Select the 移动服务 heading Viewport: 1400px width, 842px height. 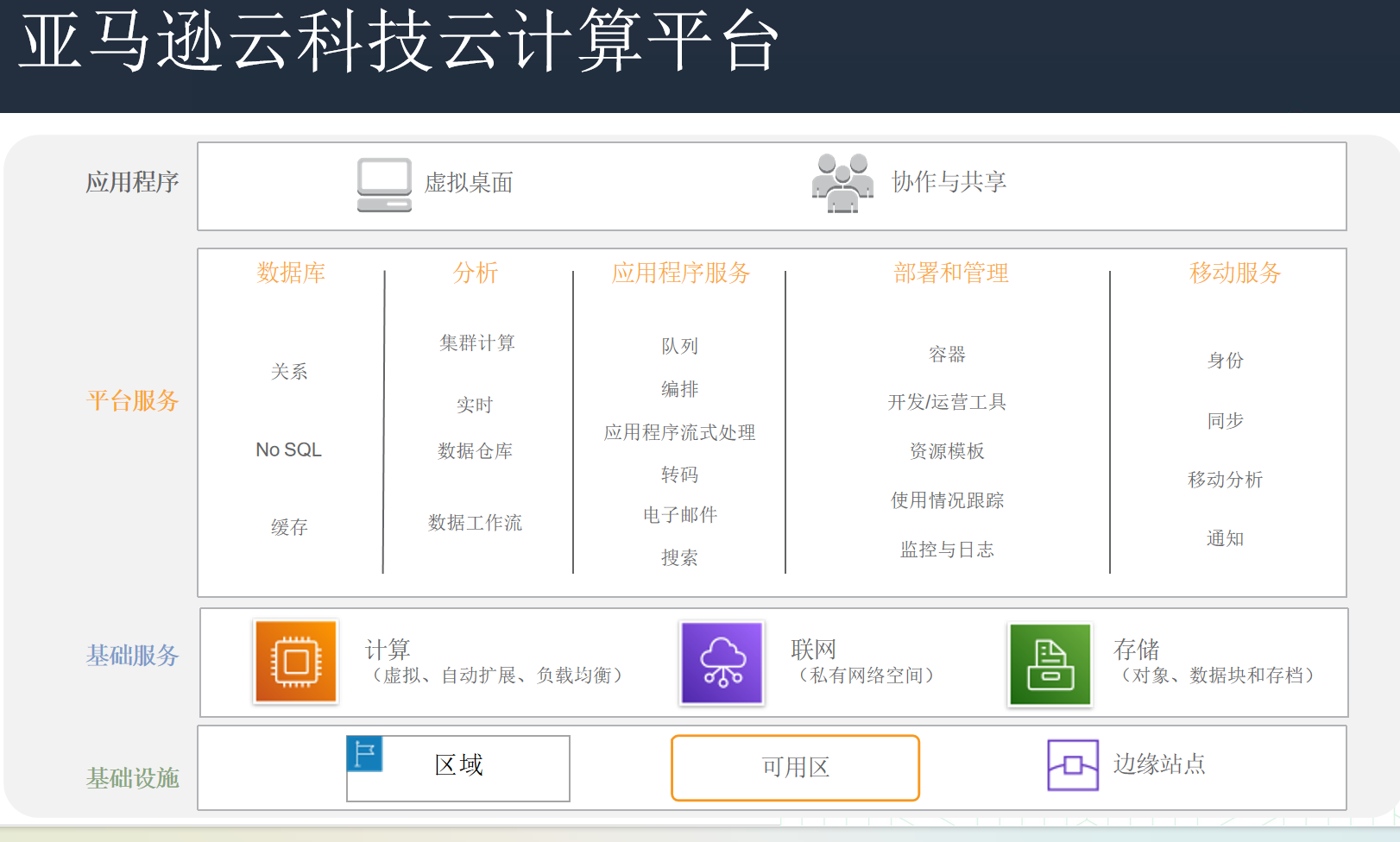click(x=1234, y=273)
